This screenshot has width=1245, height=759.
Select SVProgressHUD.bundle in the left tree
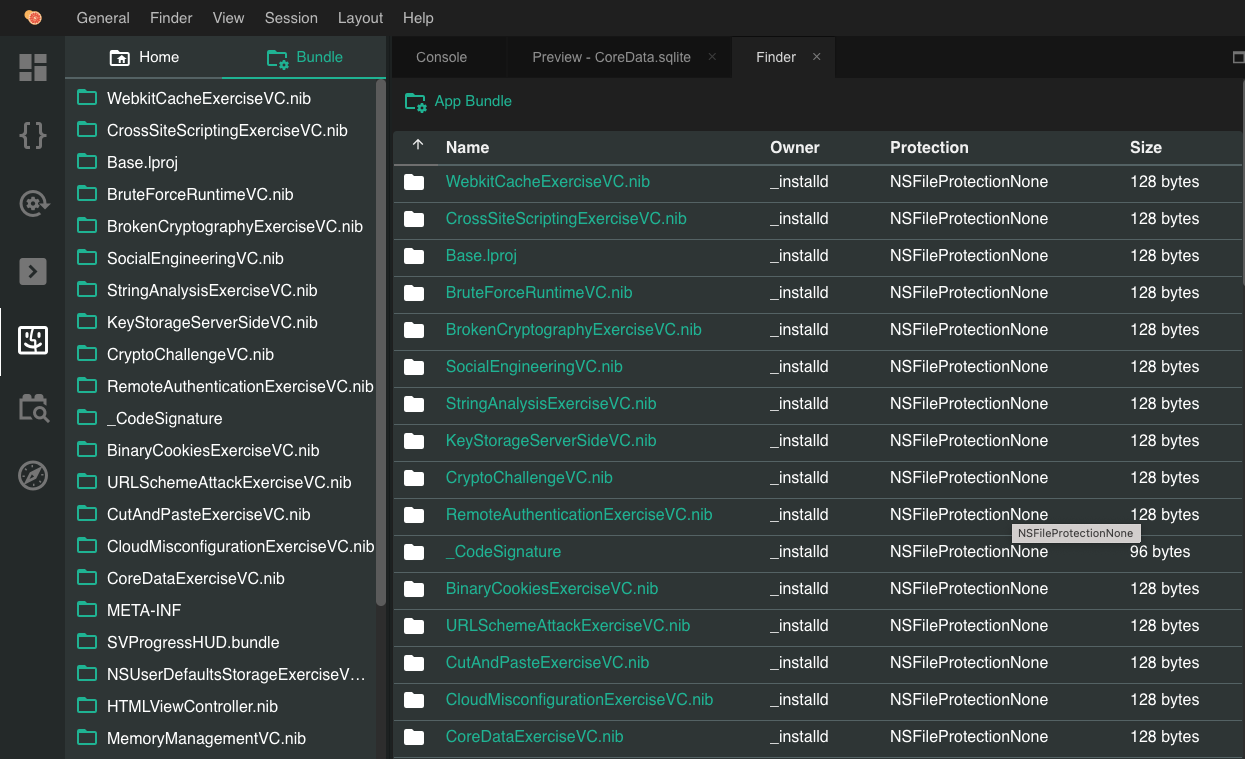(193, 642)
